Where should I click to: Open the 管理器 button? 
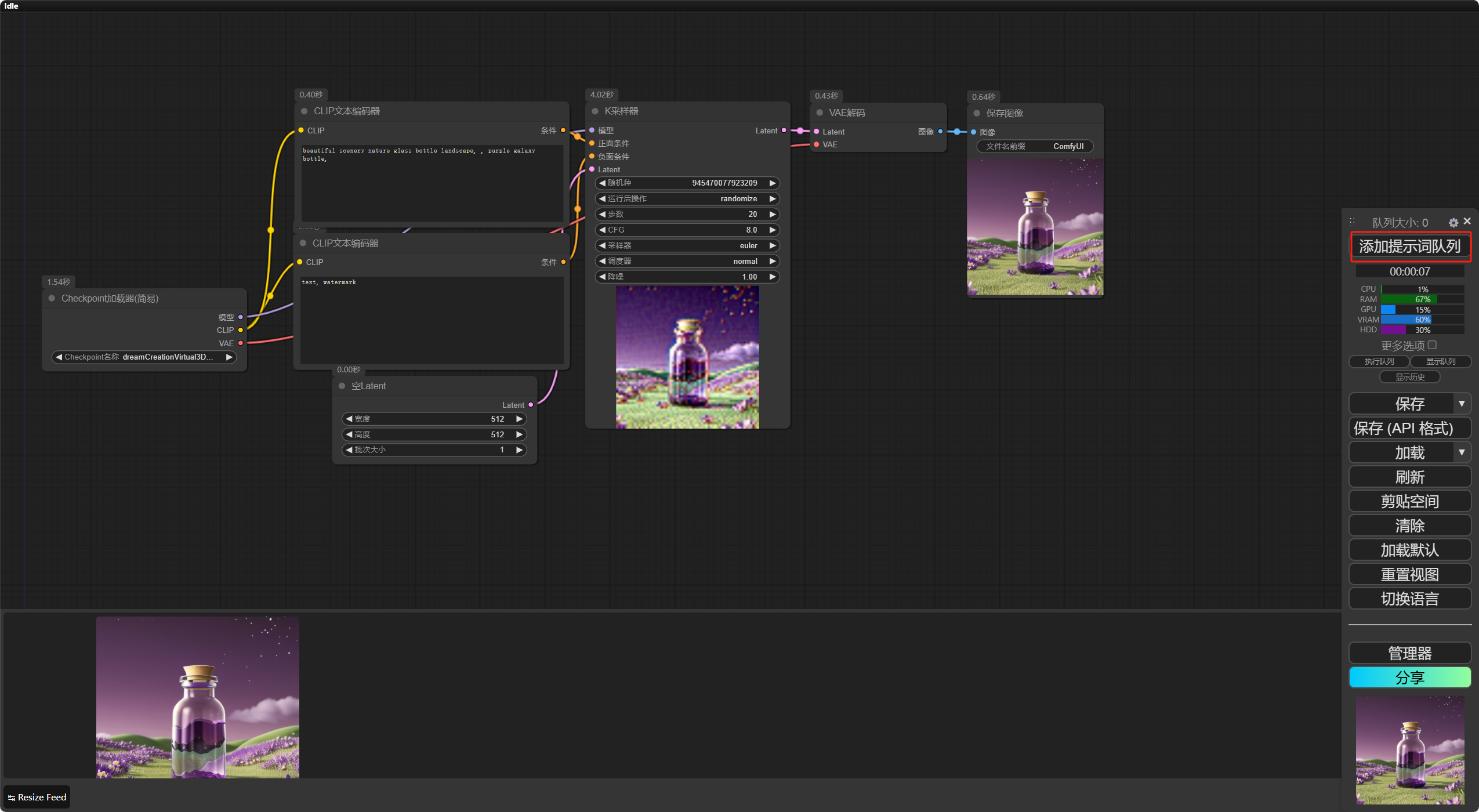[x=1409, y=653]
